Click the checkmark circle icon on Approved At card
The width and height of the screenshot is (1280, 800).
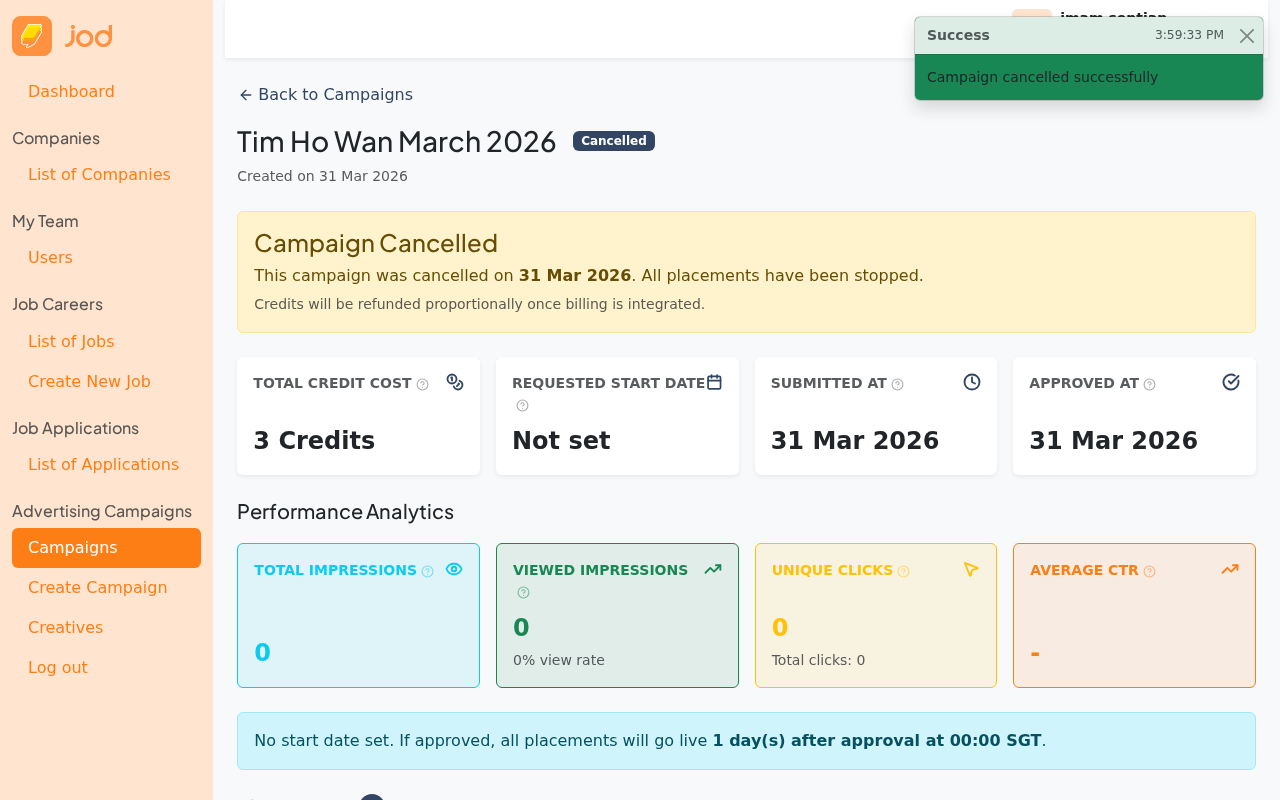1232,381
